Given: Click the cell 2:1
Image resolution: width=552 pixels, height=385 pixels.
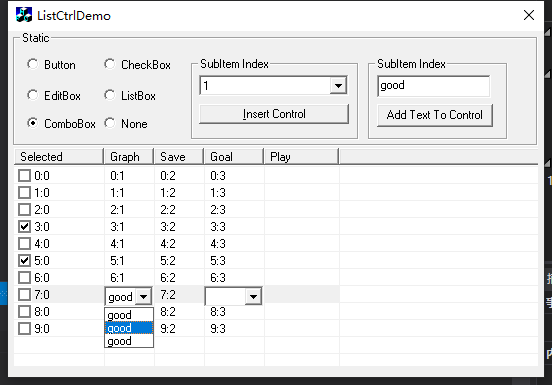Looking at the screenshot, I should (117, 210).
